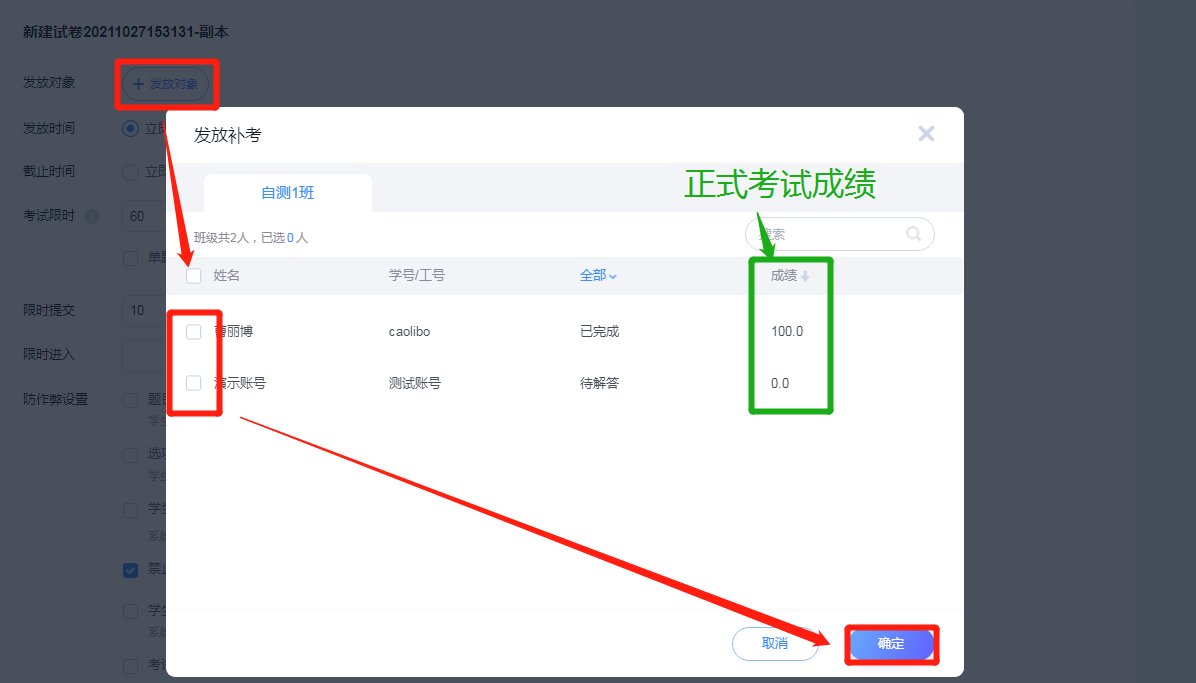
Task: Click score value 0.0
Action: click(780, 383)
